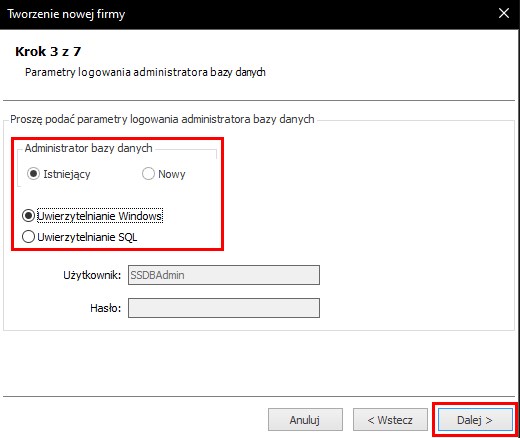The height and width of the screenshot is (438, 520).
Task: Click the SSDBAdmin text in user field
Action: (x=157, y=275)
